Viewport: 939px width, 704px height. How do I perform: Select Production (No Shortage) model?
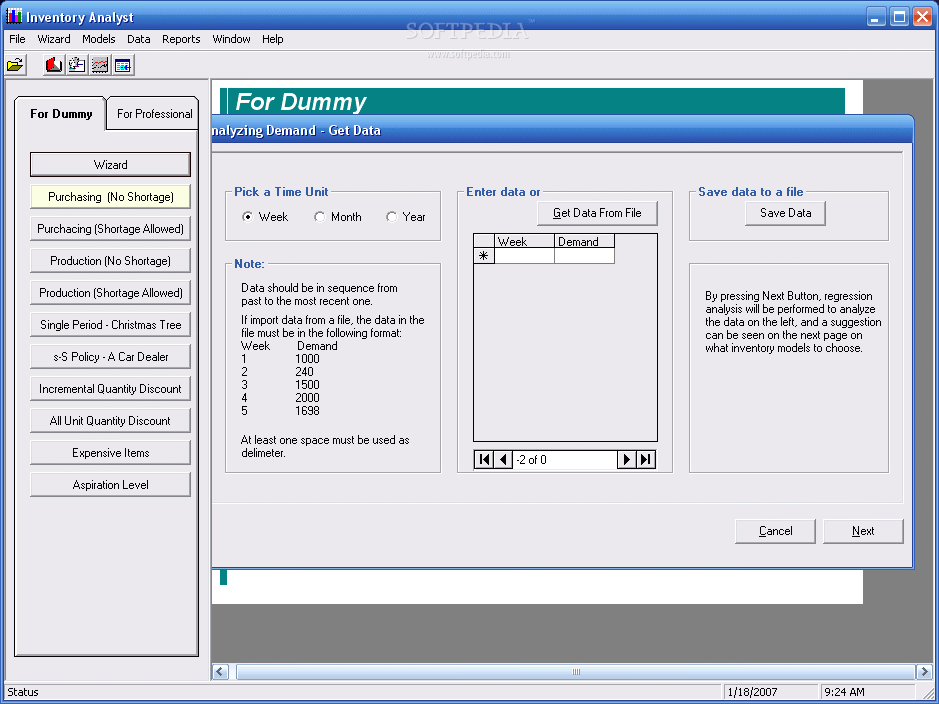tap(110, 260)
